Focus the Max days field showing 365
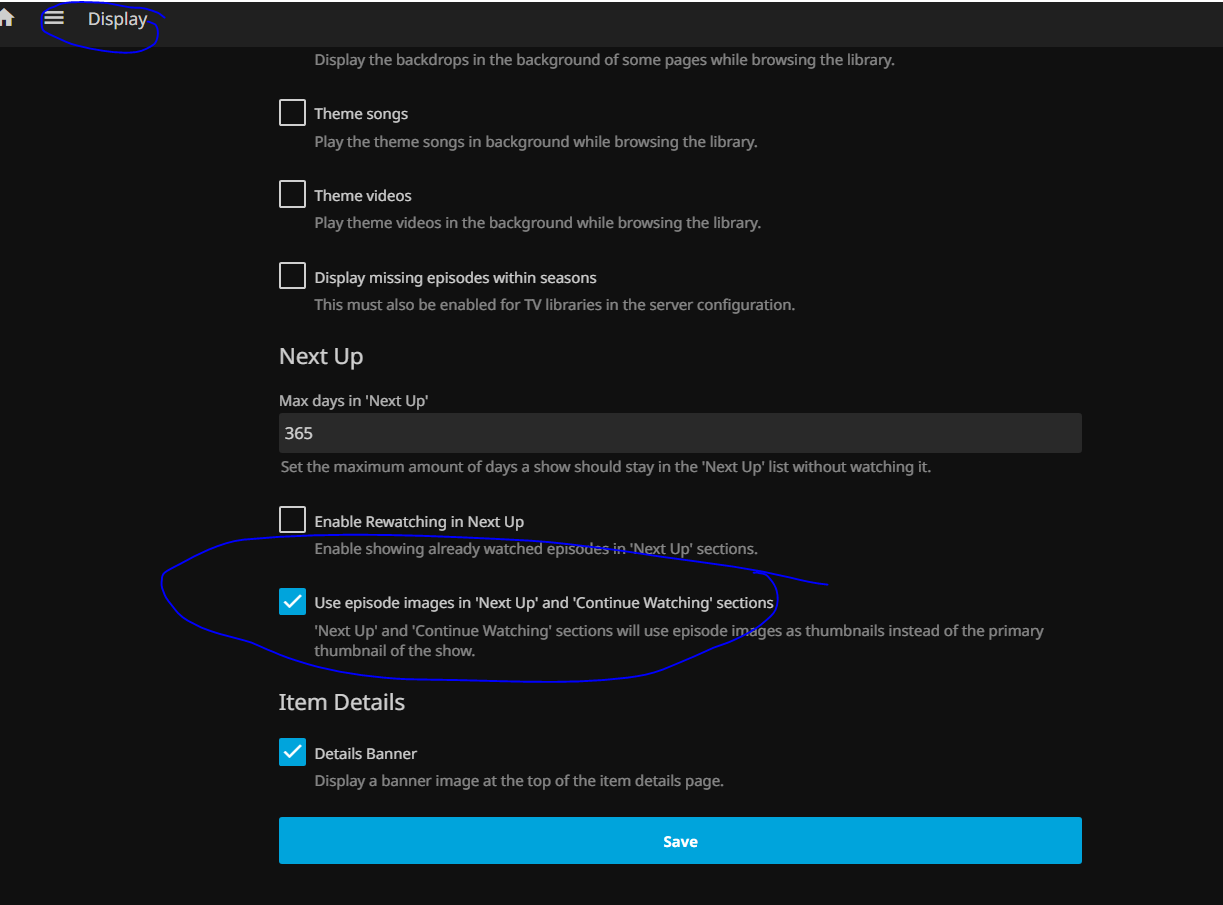Image resolution: width=1223 pixels, height=905 pixels. 680,433
